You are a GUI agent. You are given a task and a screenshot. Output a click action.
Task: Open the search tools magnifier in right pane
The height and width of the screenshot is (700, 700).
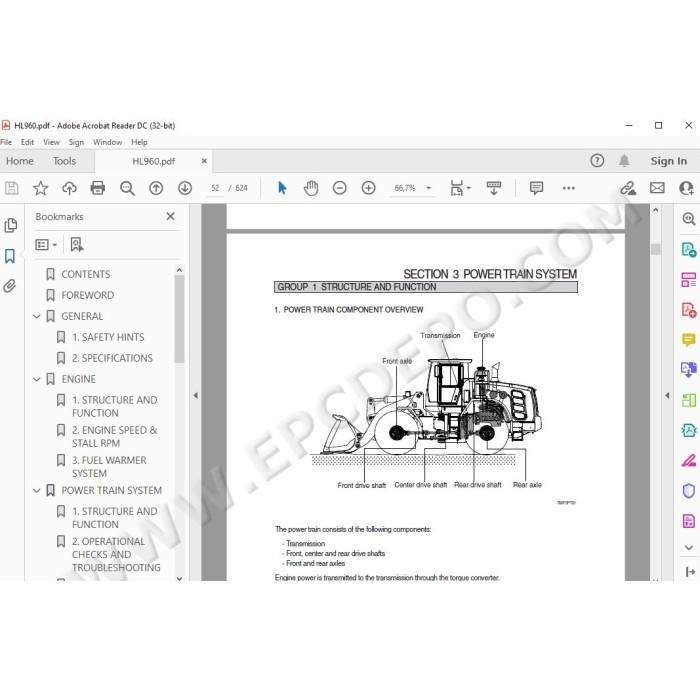(x=688, y=219)
